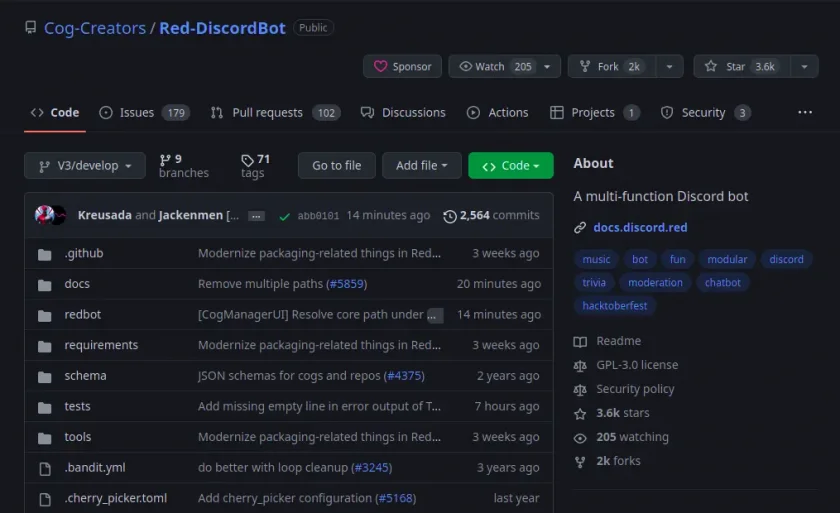Open the more tabs ellipsis menu
This screenshot has width=840, height=513.
pyautogui.click(x=805, y=112)
